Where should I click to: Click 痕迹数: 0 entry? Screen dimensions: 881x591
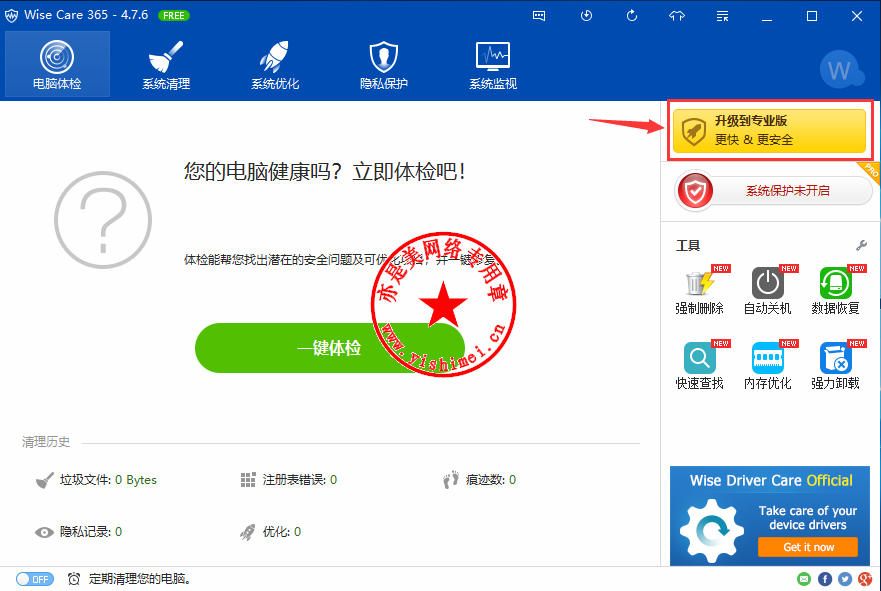[479, 480]
